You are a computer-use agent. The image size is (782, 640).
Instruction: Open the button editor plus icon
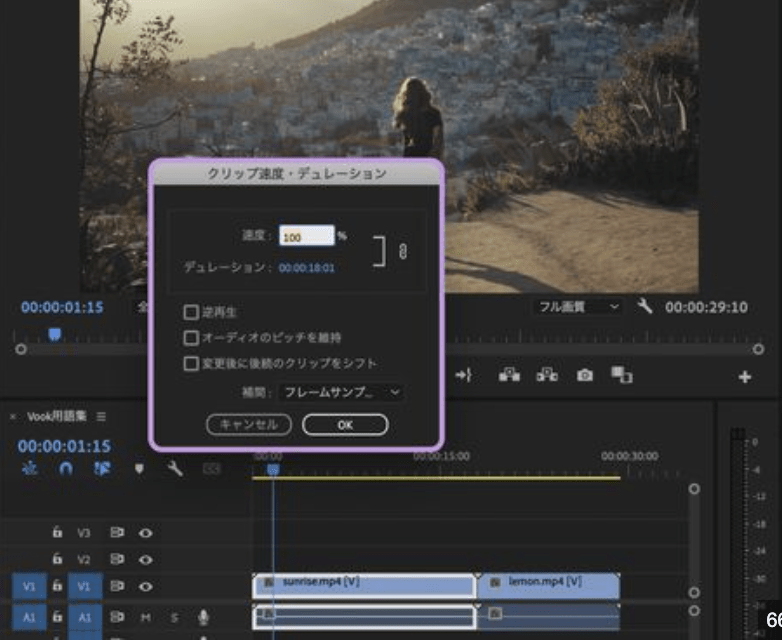[745, 377]
